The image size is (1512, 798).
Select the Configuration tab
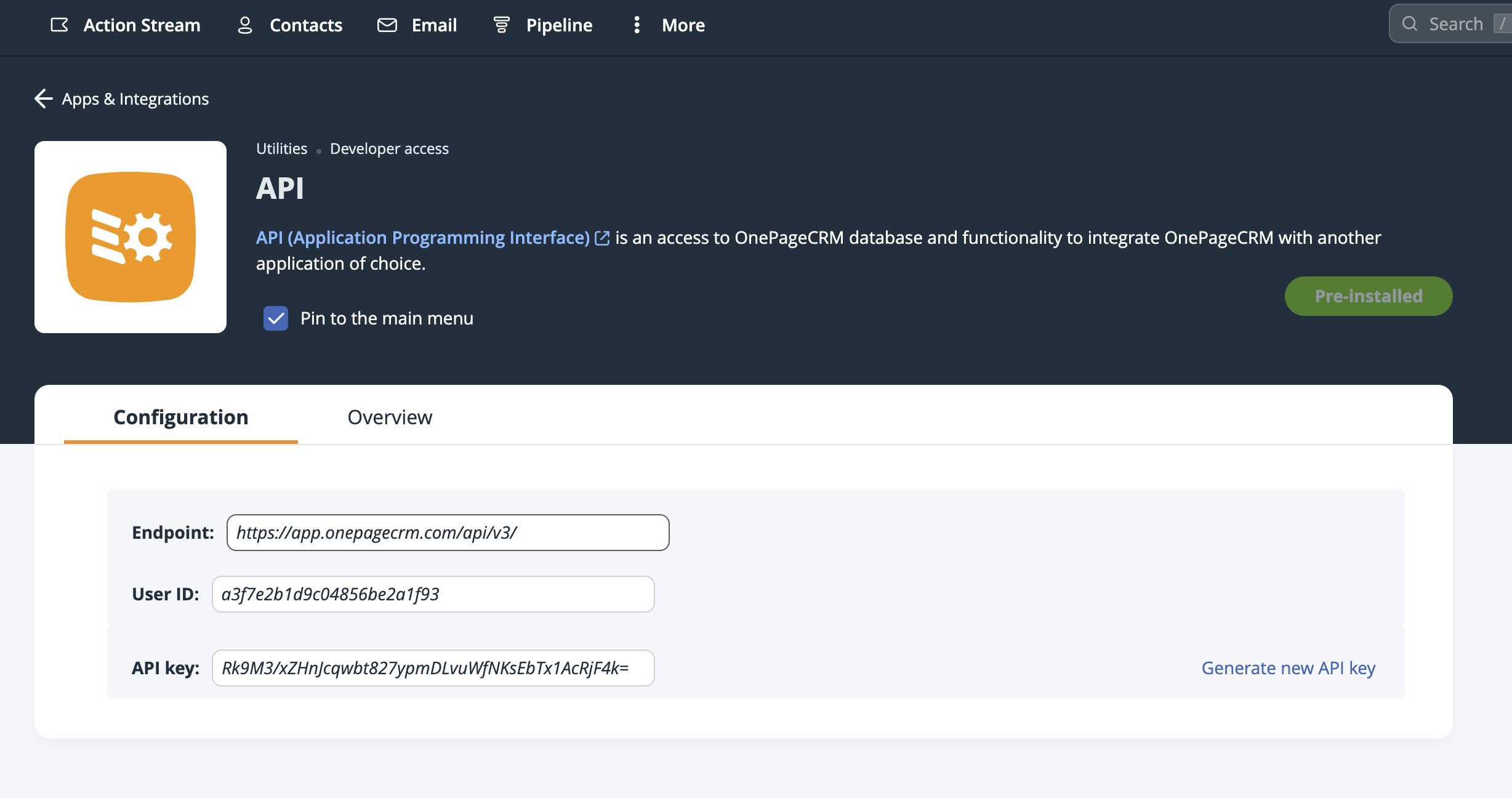pyautogui.click(x=180, y=417)
